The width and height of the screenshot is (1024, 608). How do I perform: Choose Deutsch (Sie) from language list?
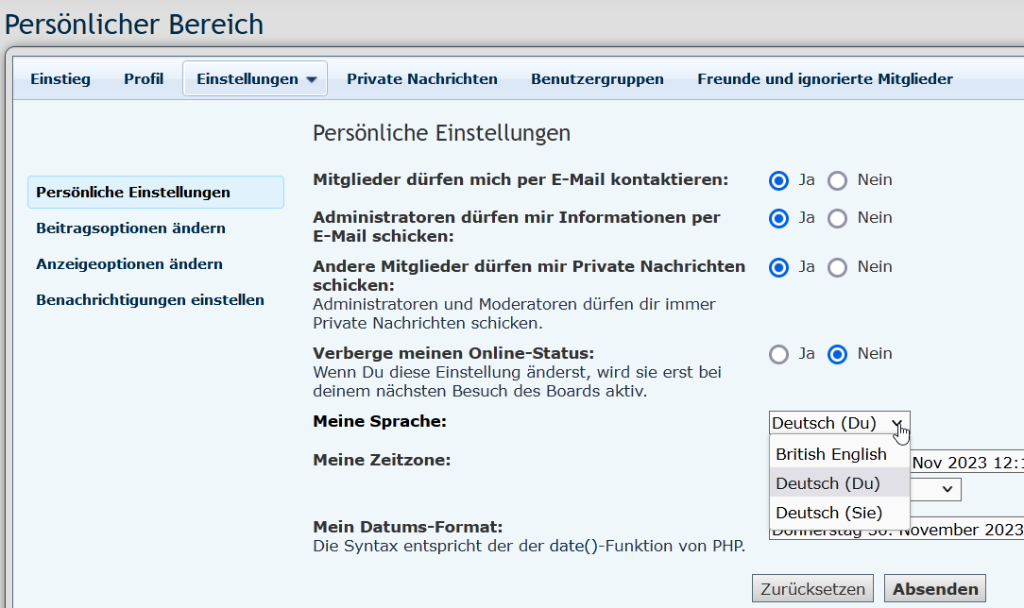[829, 513]
